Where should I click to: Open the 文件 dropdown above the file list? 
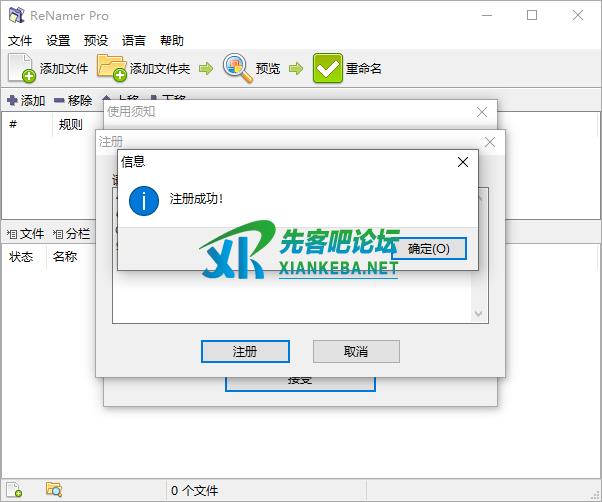26,233
